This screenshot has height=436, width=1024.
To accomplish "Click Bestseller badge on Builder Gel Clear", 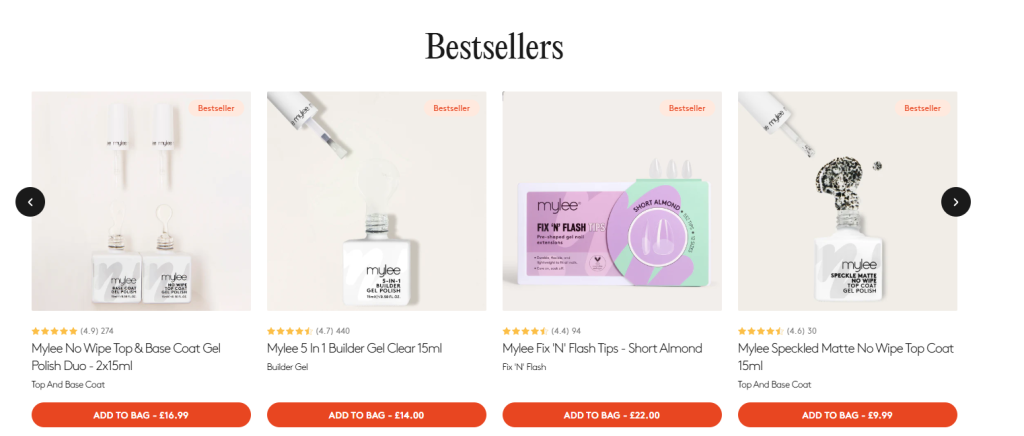I will [451, 108].
